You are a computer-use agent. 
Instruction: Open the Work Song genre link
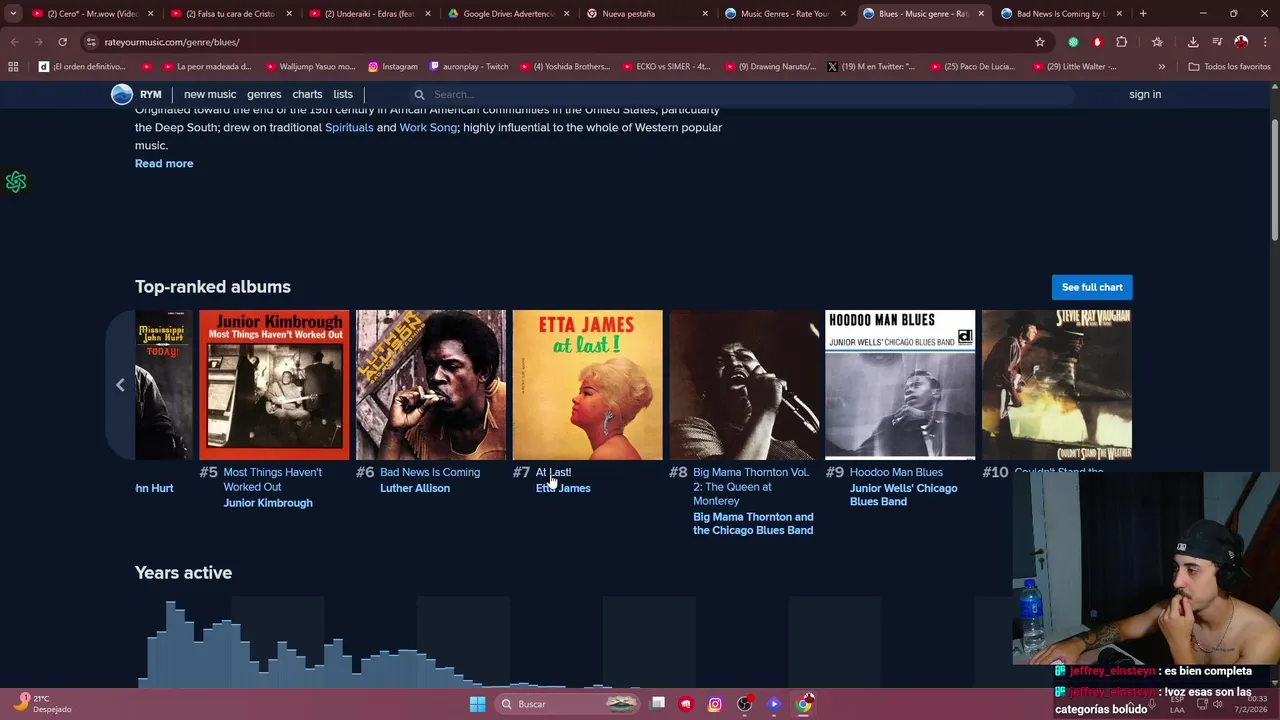(428, 127)
